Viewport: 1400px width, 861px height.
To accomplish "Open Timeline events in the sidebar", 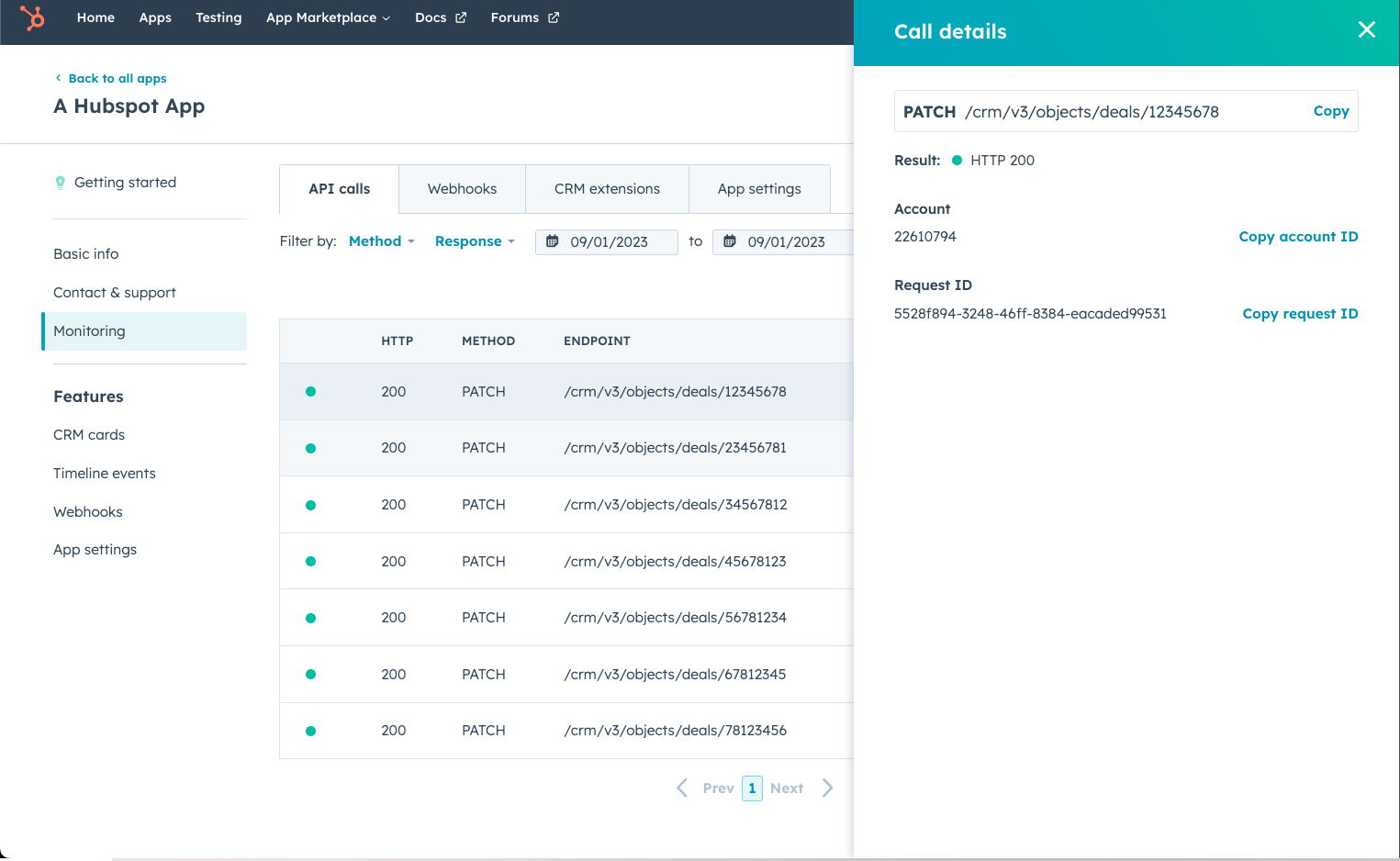I will (105, 474).
